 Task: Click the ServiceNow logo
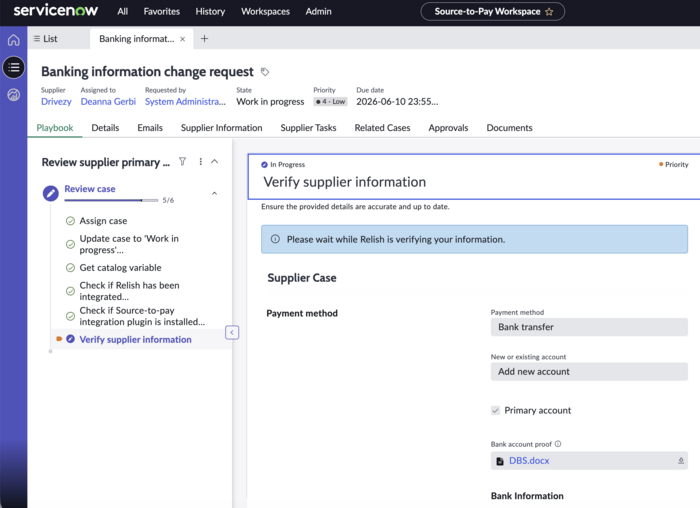coord(55,11)
